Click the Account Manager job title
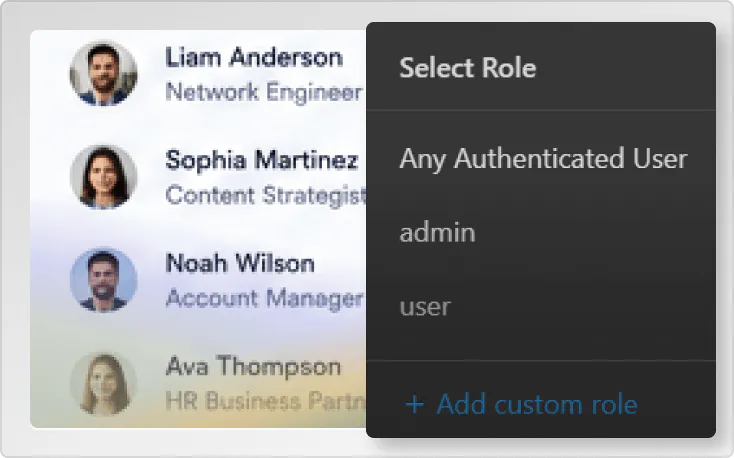This screenshot has height=458, width=734. pyautogui.click(x=264, y=298)
